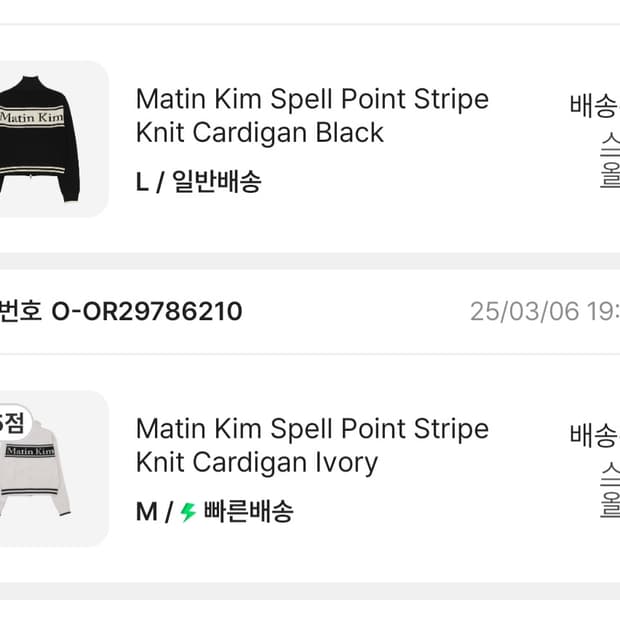Tap the 5점 badge on ivory cardigan
Viewport: 620px width, 620px height.
click(11, 422)
